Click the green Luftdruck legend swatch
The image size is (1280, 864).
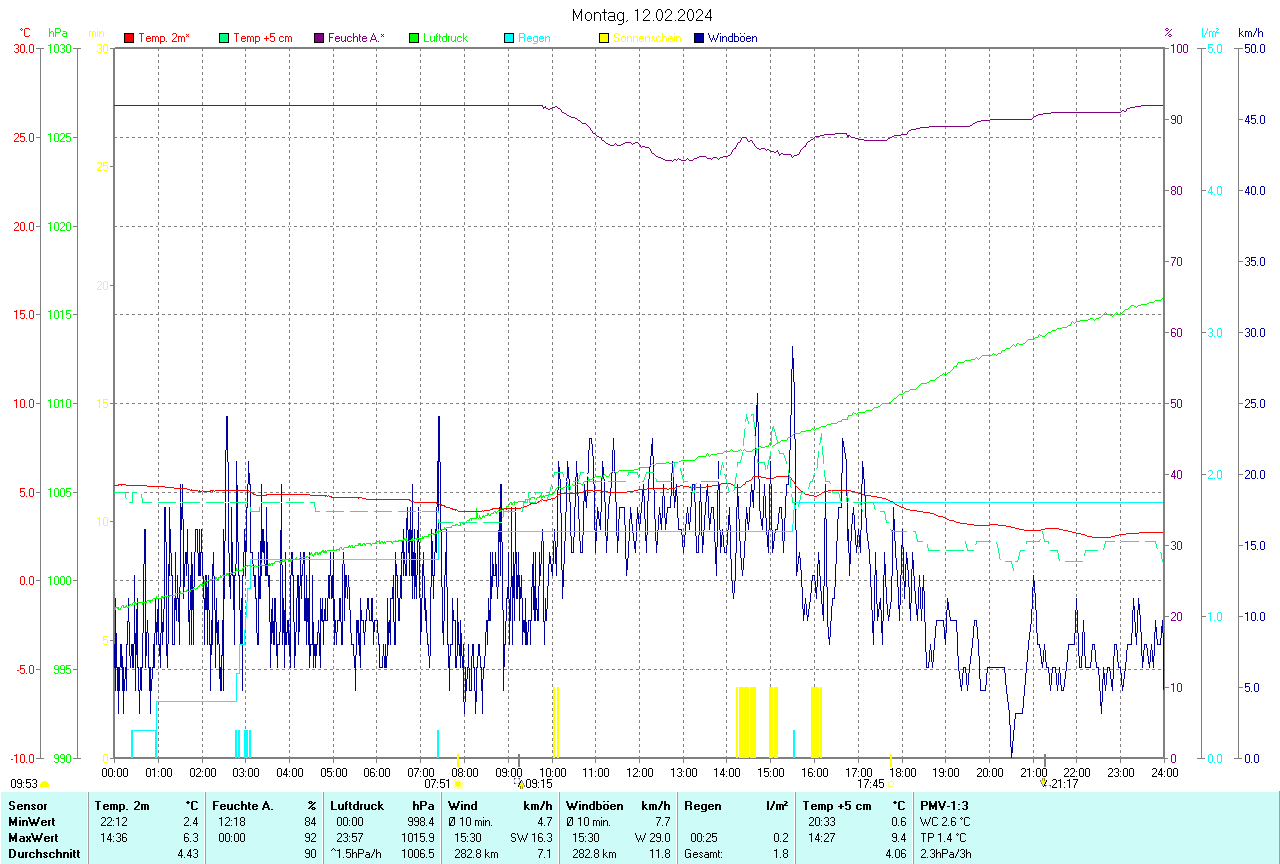pos(414,38)
